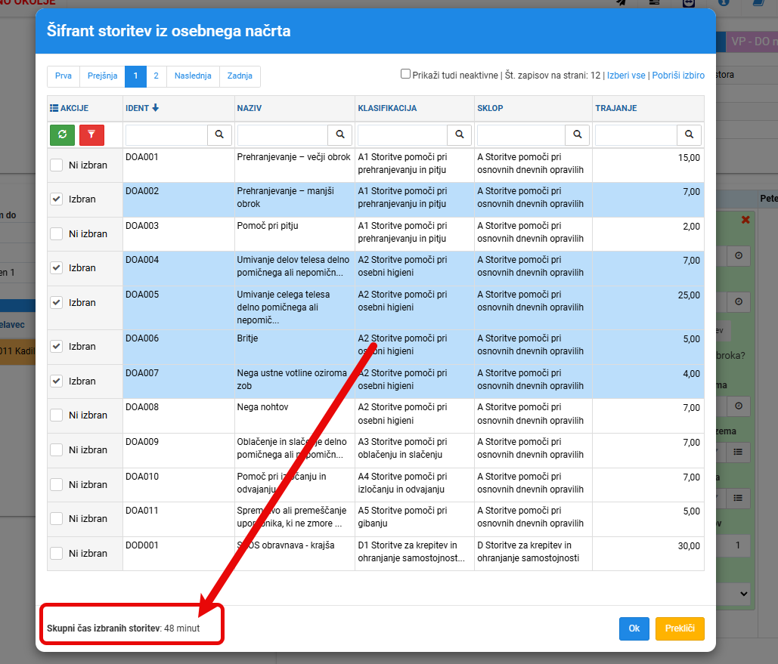Check the DOA009 row checkbox
This screenshot has height=664, width=778.
(57, 450)
